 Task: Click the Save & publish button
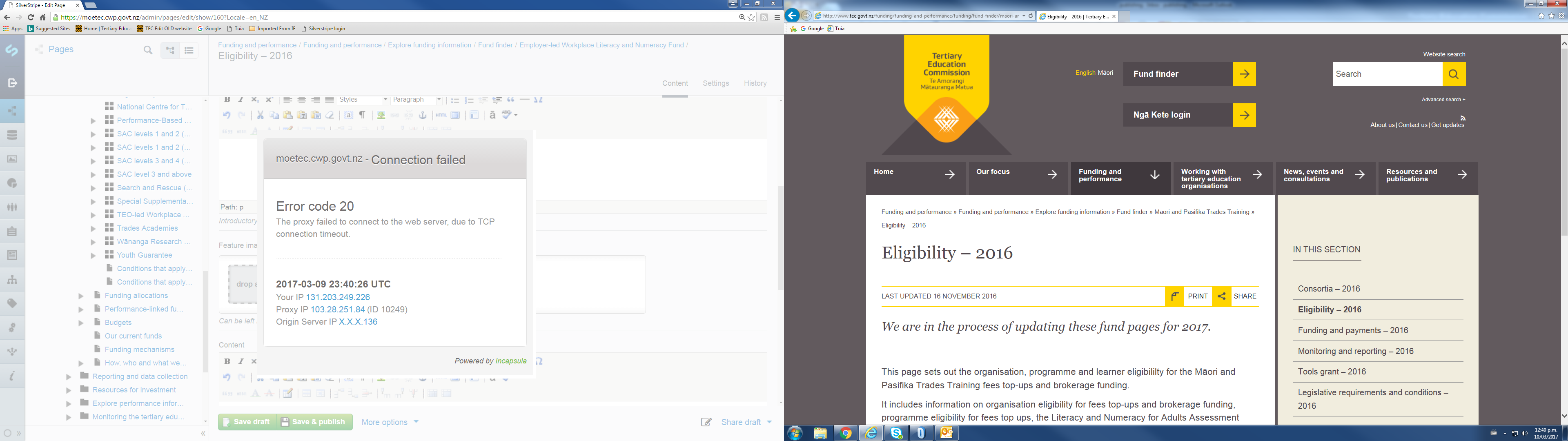click(x=315, y=422)
